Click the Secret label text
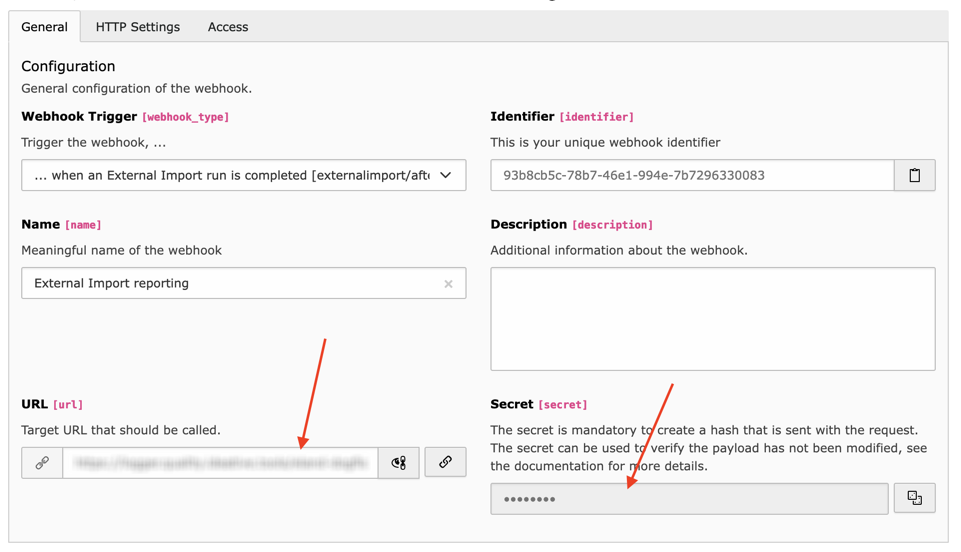Image resolution: width=961 pixels, height=552 pixels. (512, 404)
